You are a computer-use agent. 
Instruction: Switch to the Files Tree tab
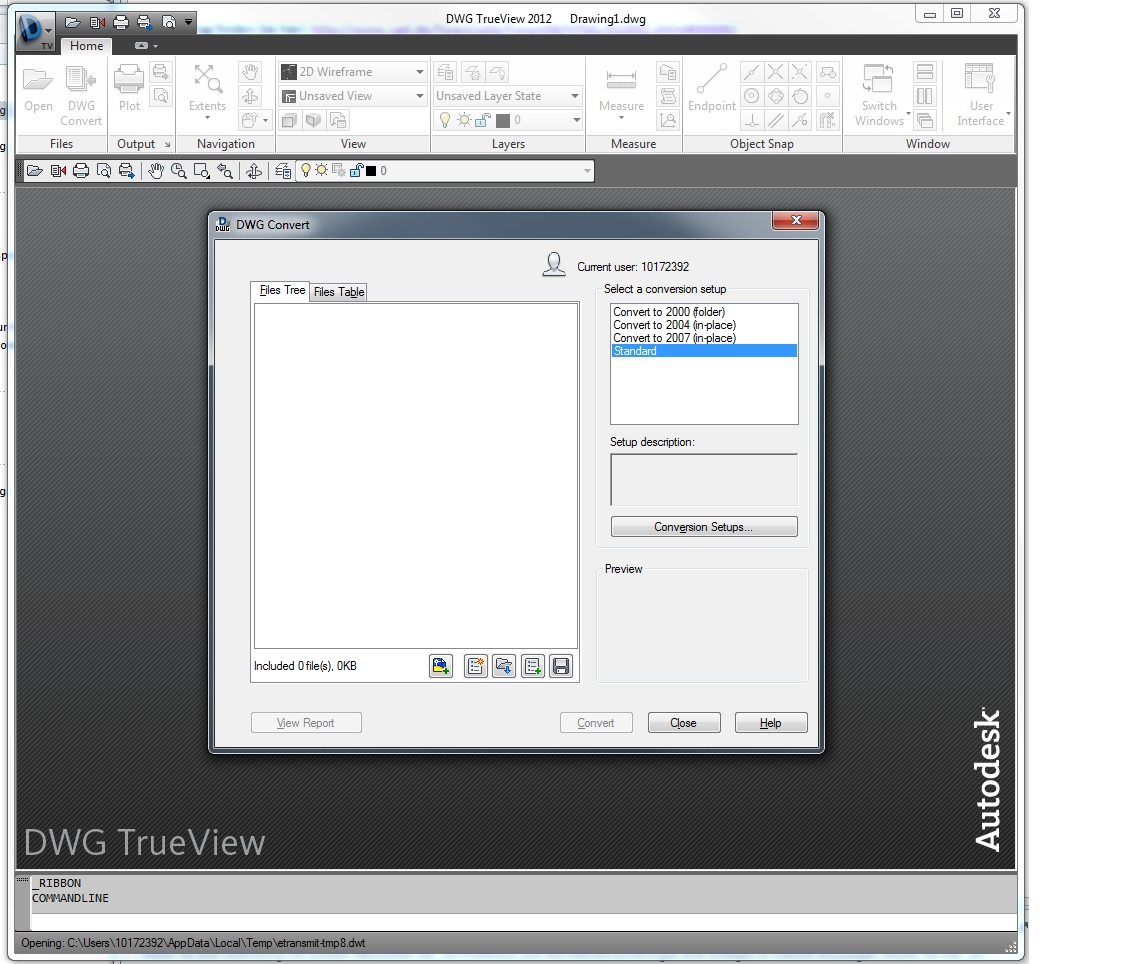coord(282,290)
